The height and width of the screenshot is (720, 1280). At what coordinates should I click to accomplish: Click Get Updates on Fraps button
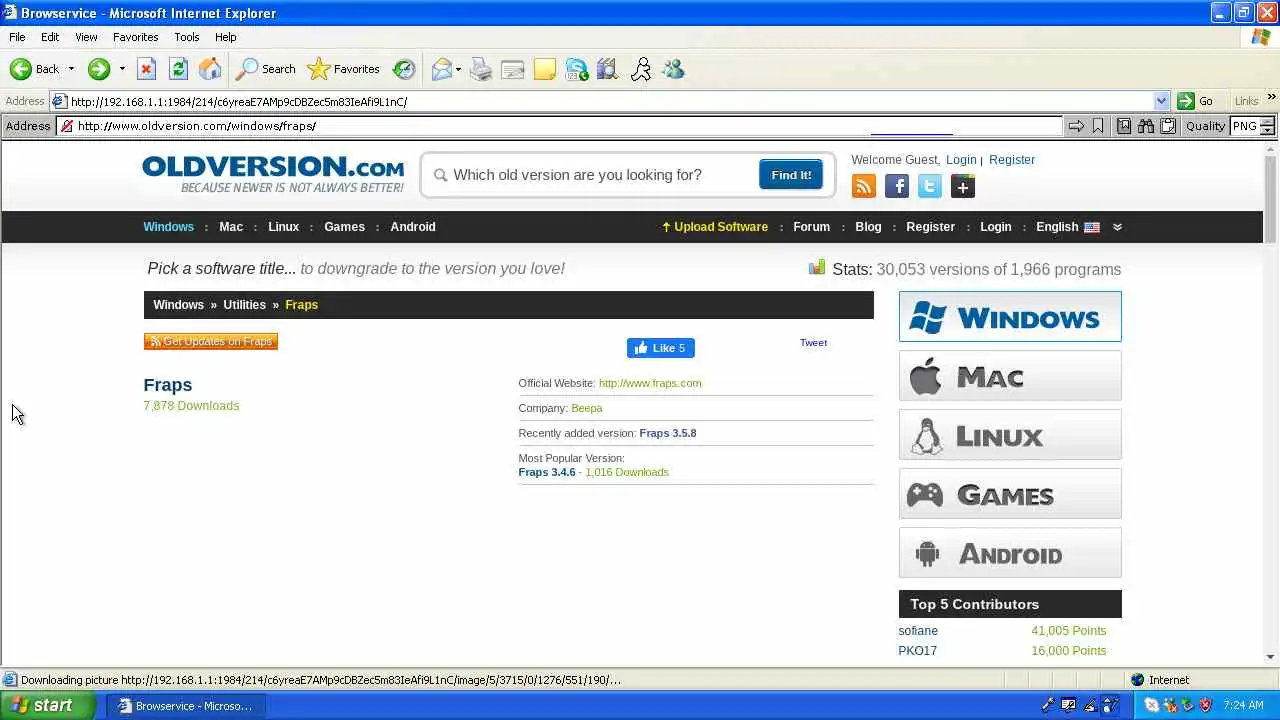tap(211, 341)
